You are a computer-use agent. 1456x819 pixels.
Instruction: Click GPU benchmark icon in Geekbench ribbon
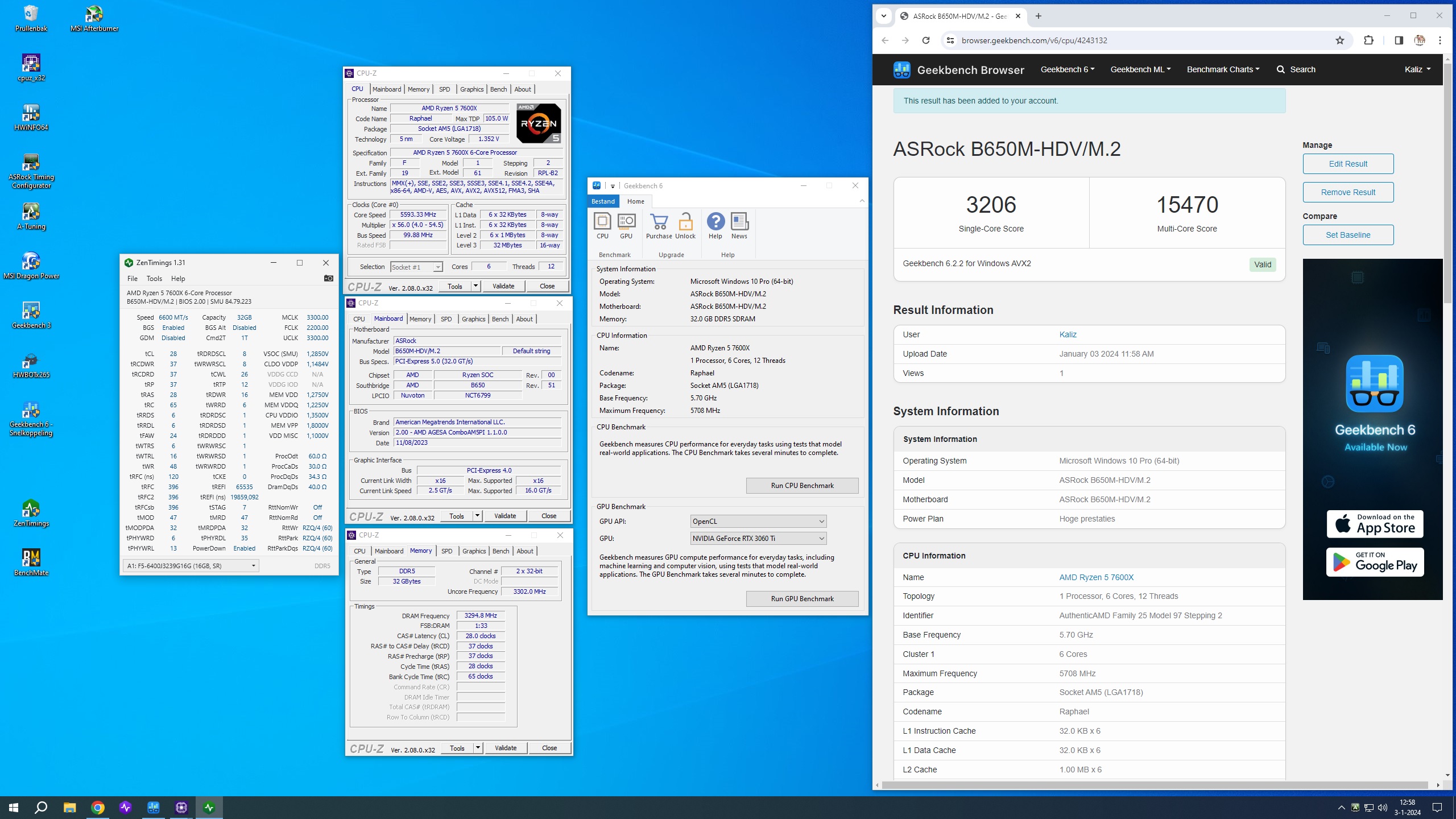coord(626,226)
